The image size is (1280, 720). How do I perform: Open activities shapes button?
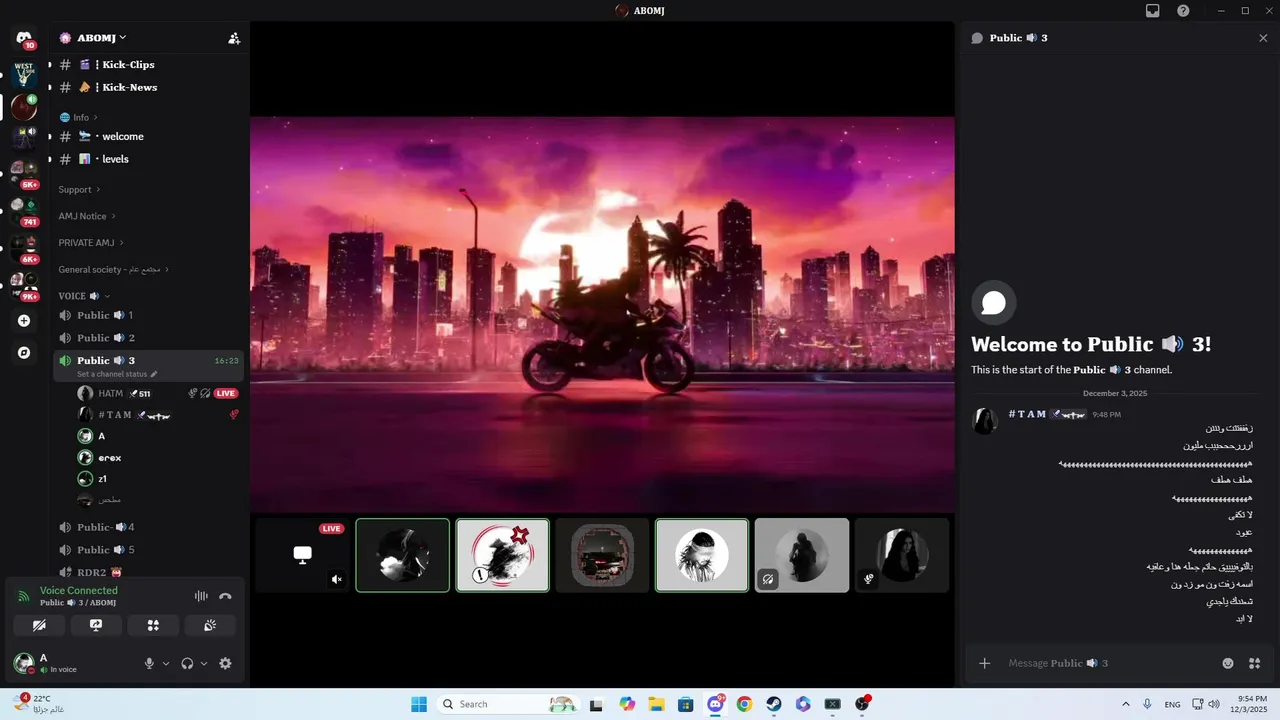click(x=153, y=625)
